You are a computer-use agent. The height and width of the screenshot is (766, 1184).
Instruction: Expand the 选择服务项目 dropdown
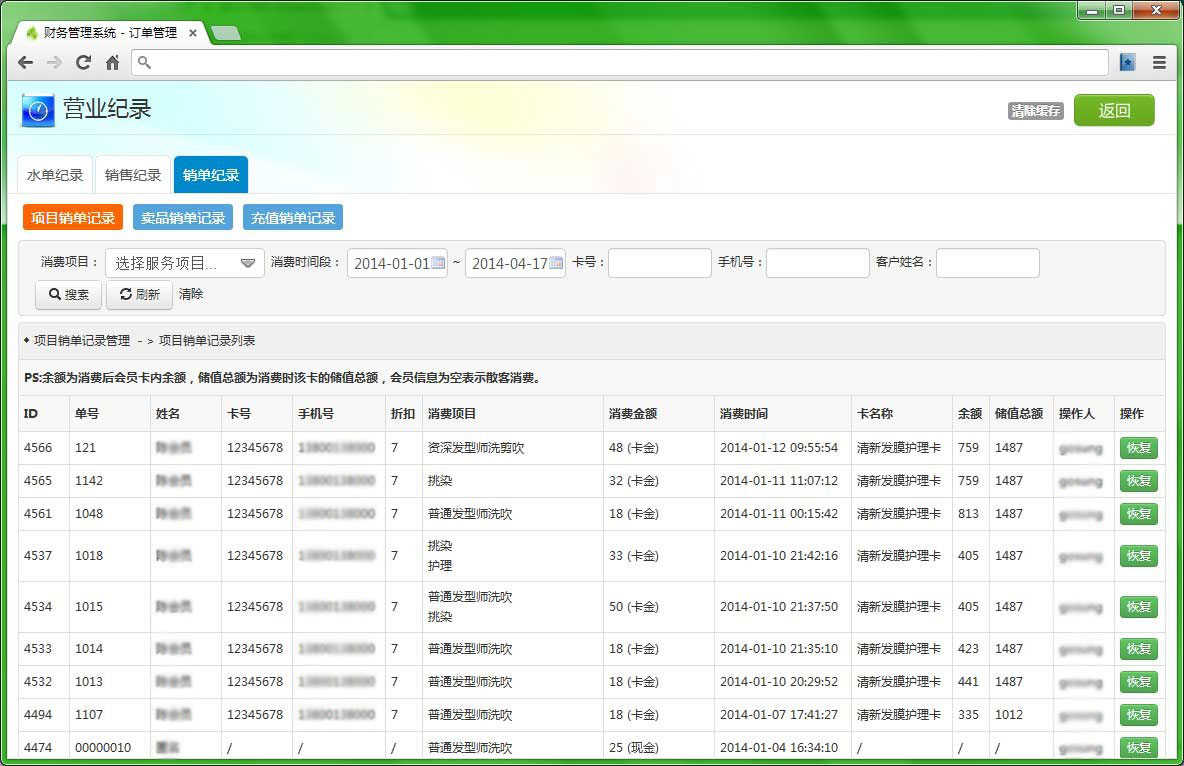pos(185,263)
